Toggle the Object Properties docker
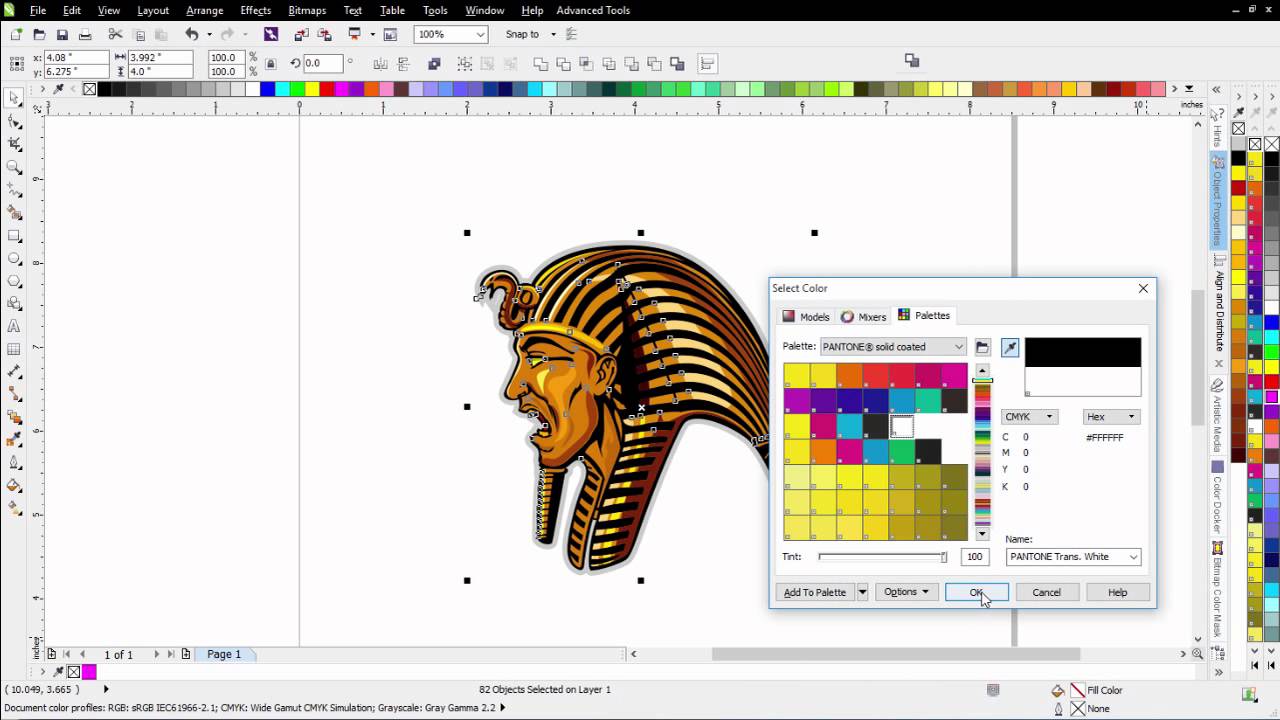This screenshot has height=720, width=1280. click(1218, 202)
